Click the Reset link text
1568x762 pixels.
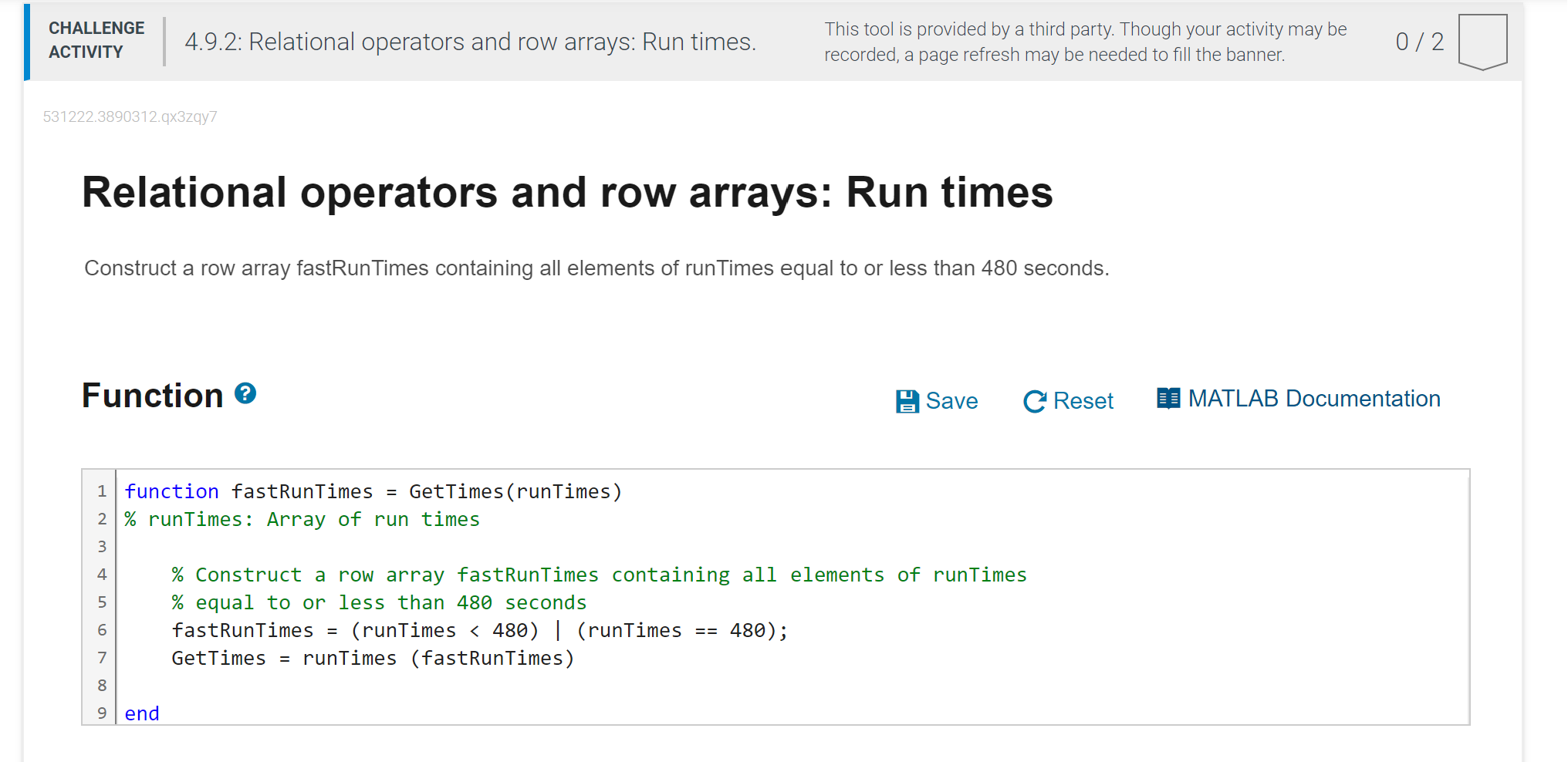click(x=1083, y=401)
